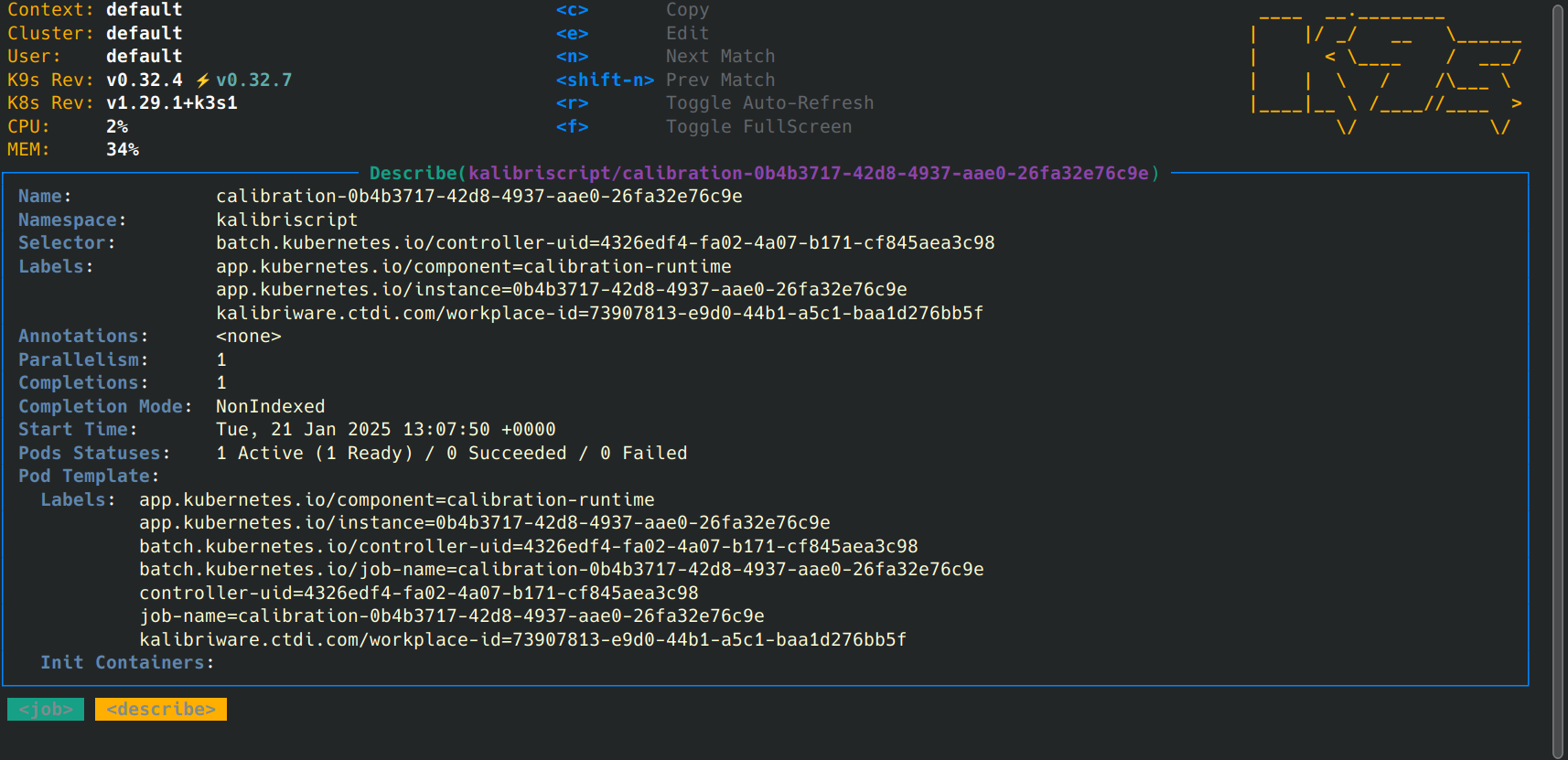Select the <describe> breadcrumb
1568x760 pixels.
click(161, 710)
